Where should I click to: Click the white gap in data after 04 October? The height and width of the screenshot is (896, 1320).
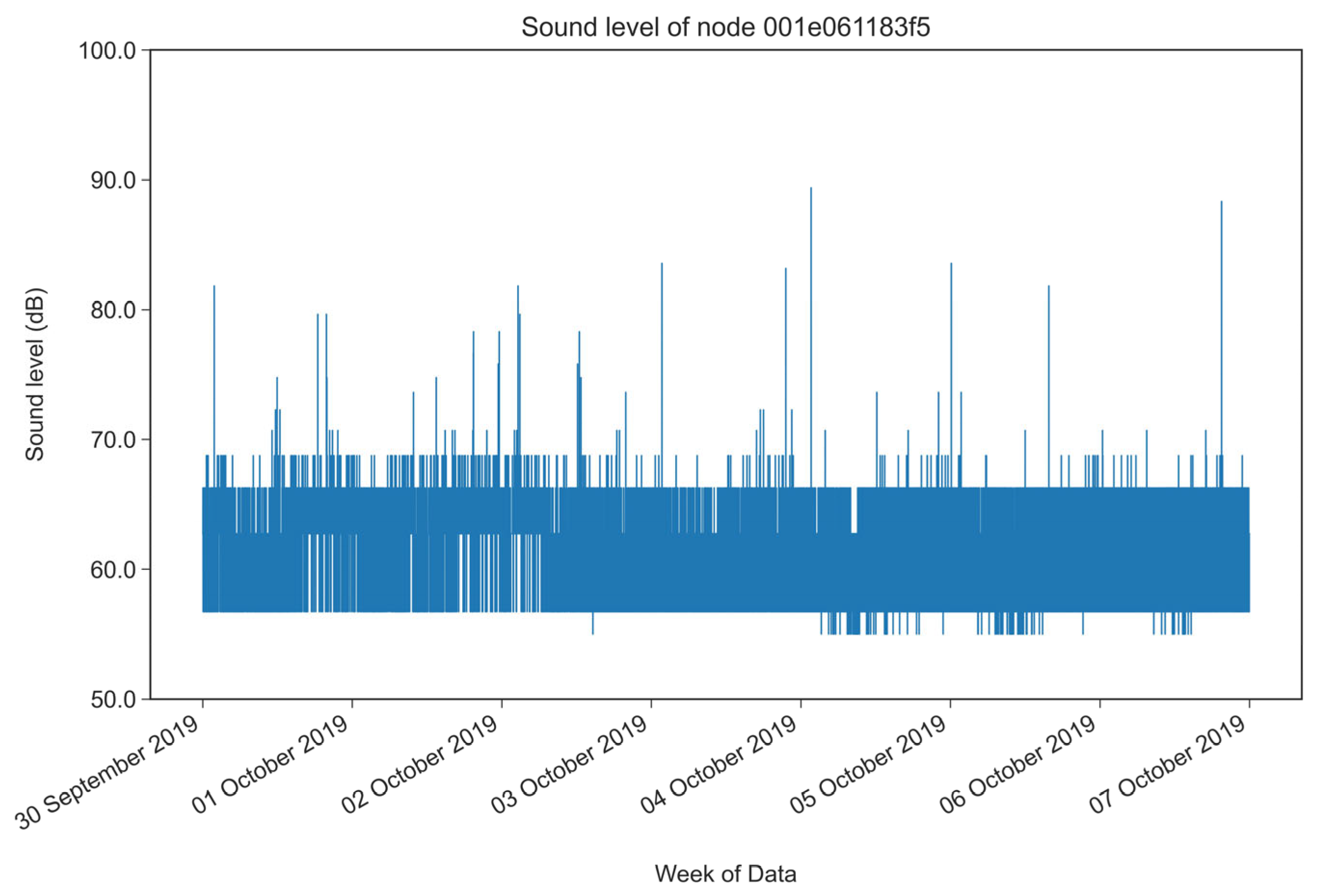[x=853, y=509]
